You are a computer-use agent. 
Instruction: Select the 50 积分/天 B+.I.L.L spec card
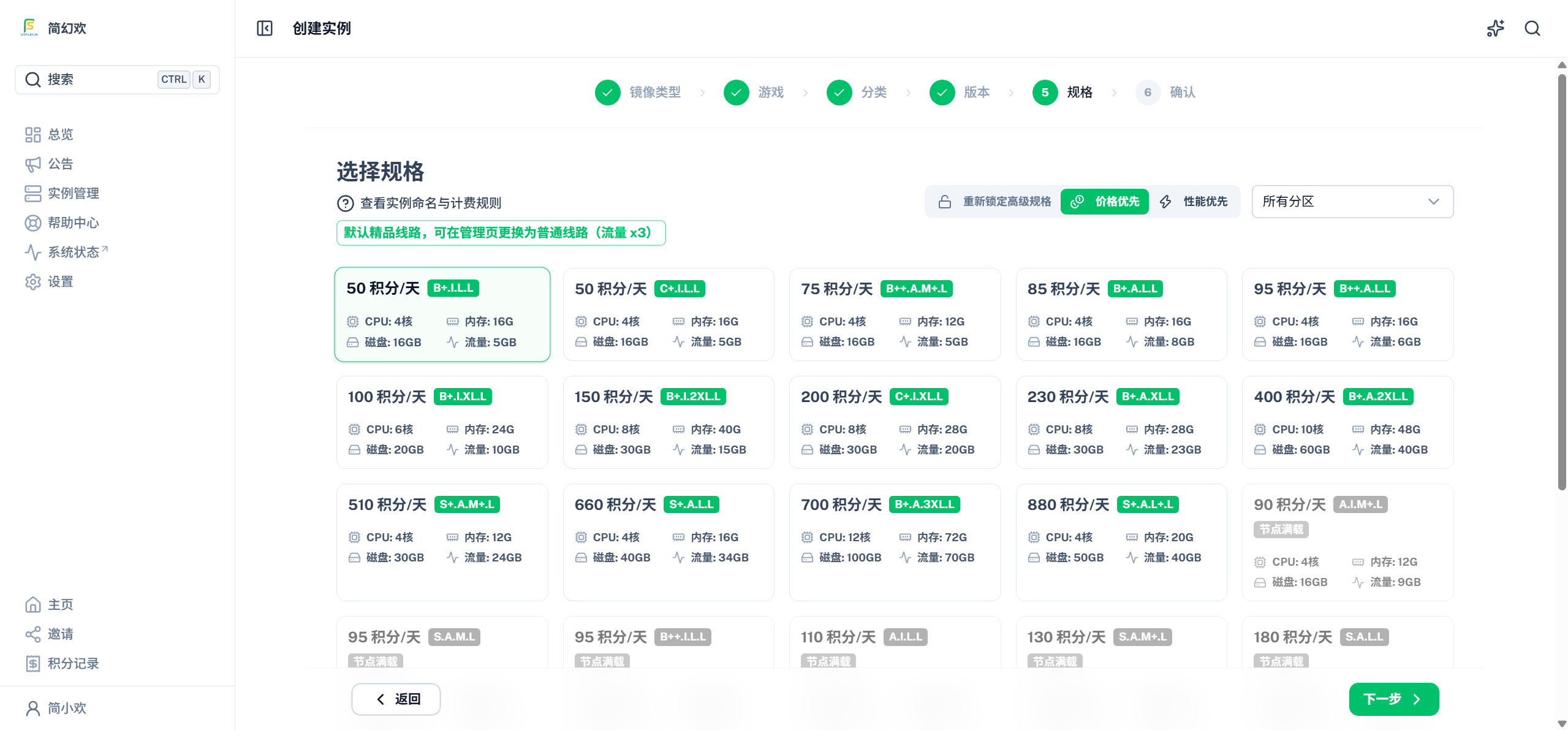(442, 314)
